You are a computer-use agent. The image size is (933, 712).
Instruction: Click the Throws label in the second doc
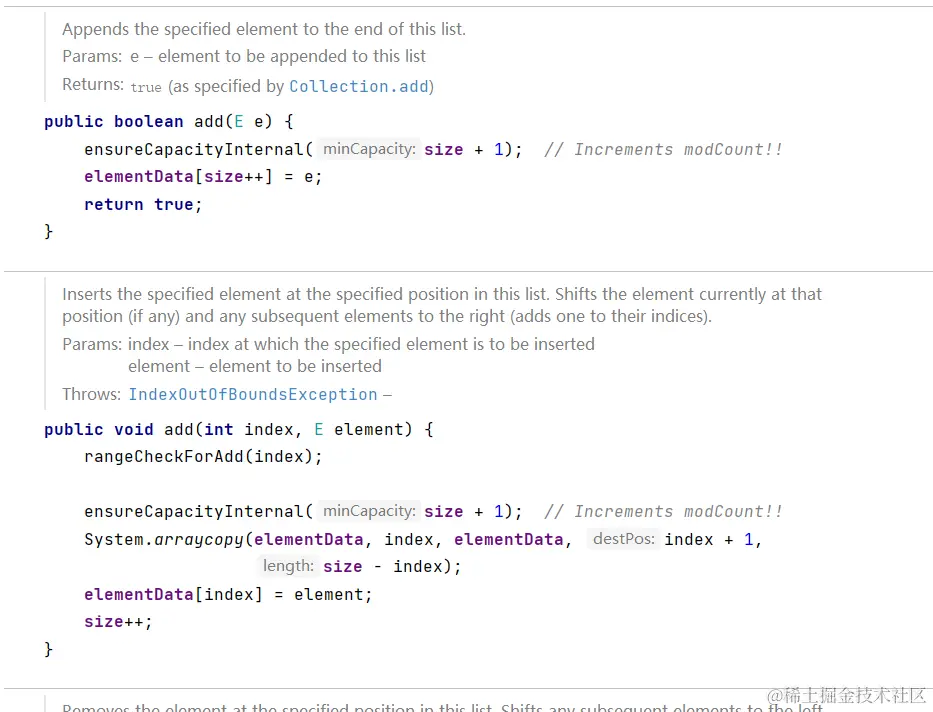click(91, 394)
